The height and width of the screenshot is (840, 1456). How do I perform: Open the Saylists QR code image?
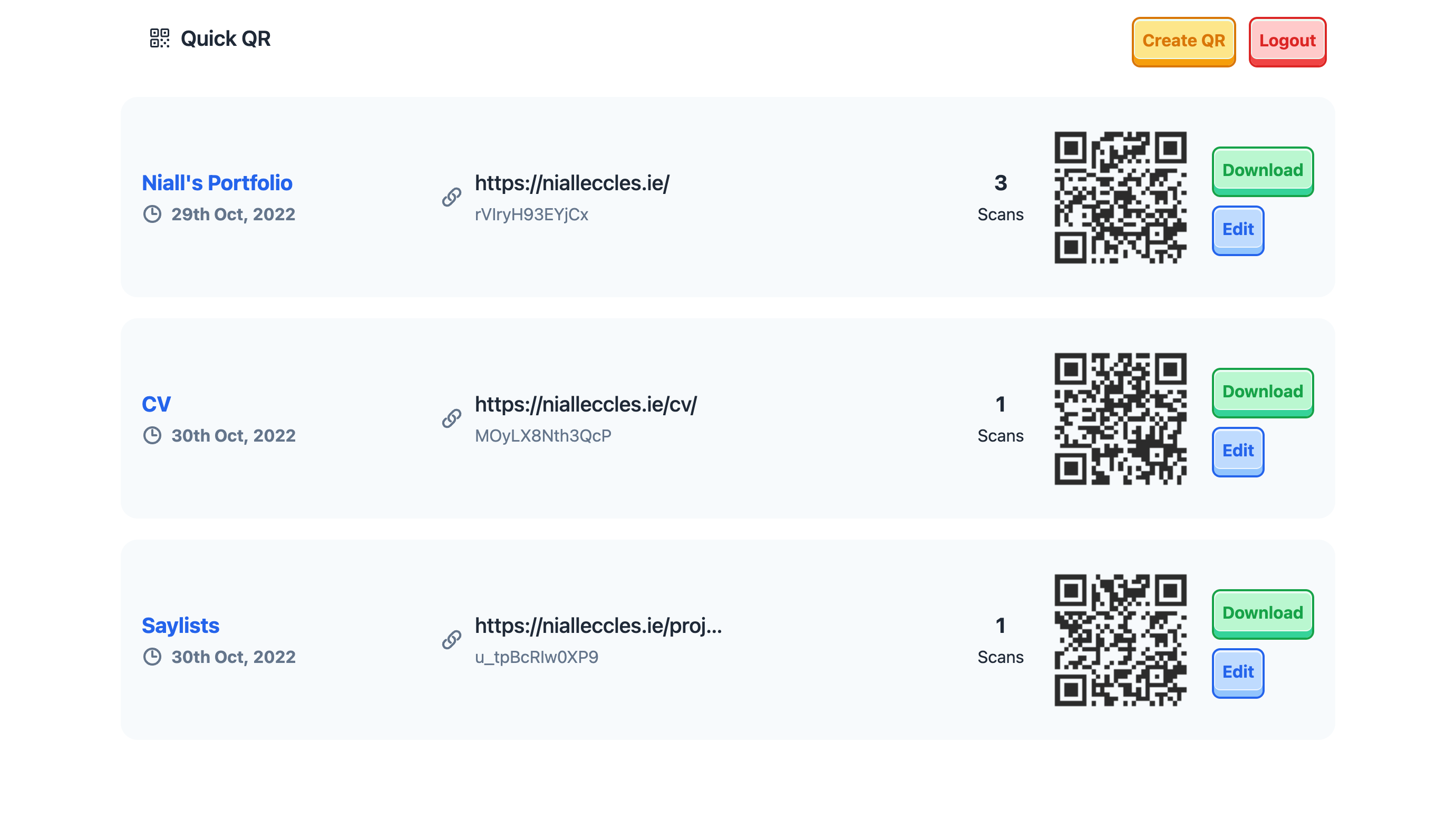coord(1120,640)
